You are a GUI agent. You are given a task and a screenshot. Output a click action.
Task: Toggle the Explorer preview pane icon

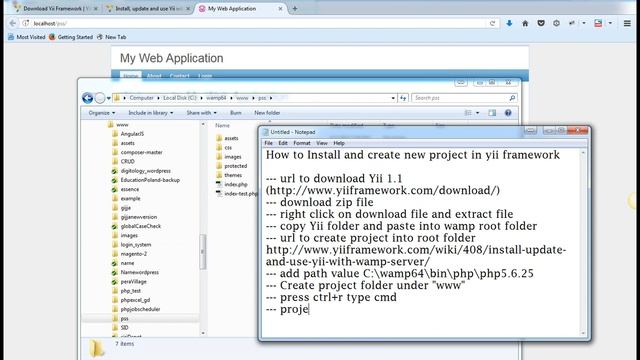[492, 113]
